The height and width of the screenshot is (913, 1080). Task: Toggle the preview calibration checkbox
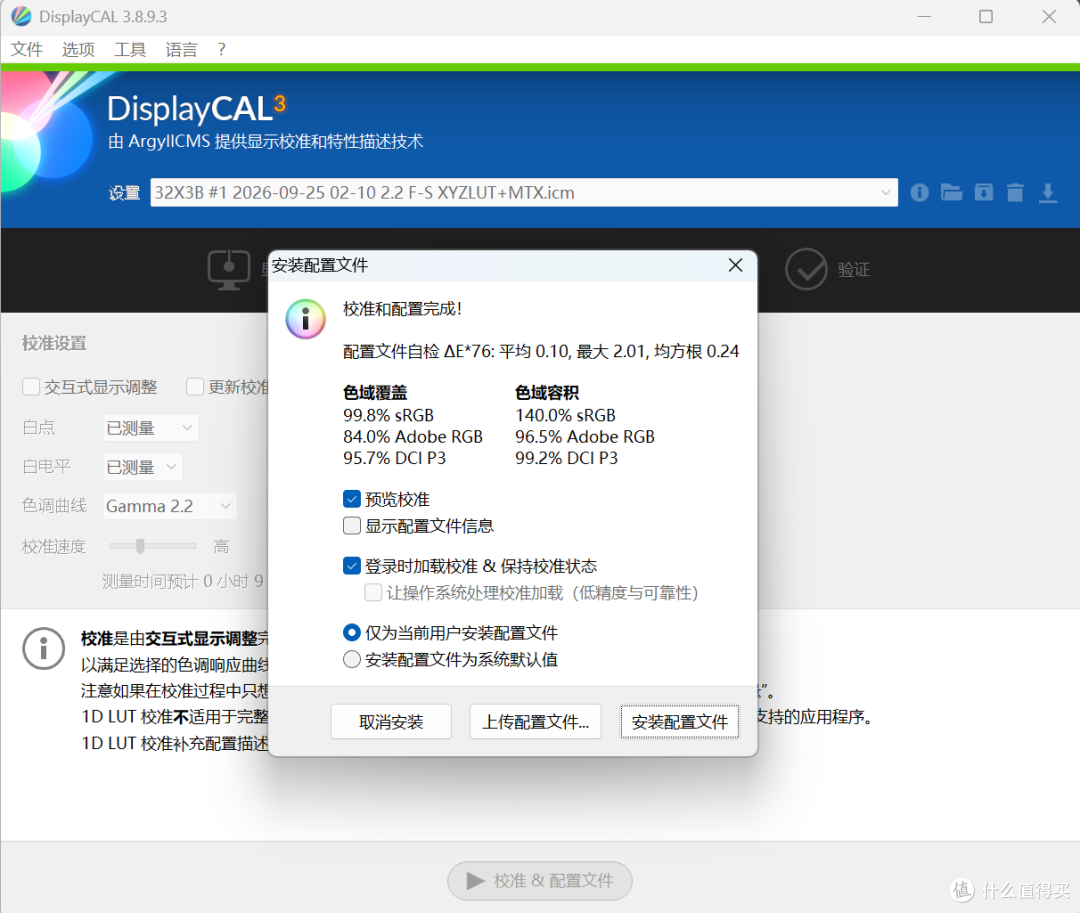click(351, 499)
